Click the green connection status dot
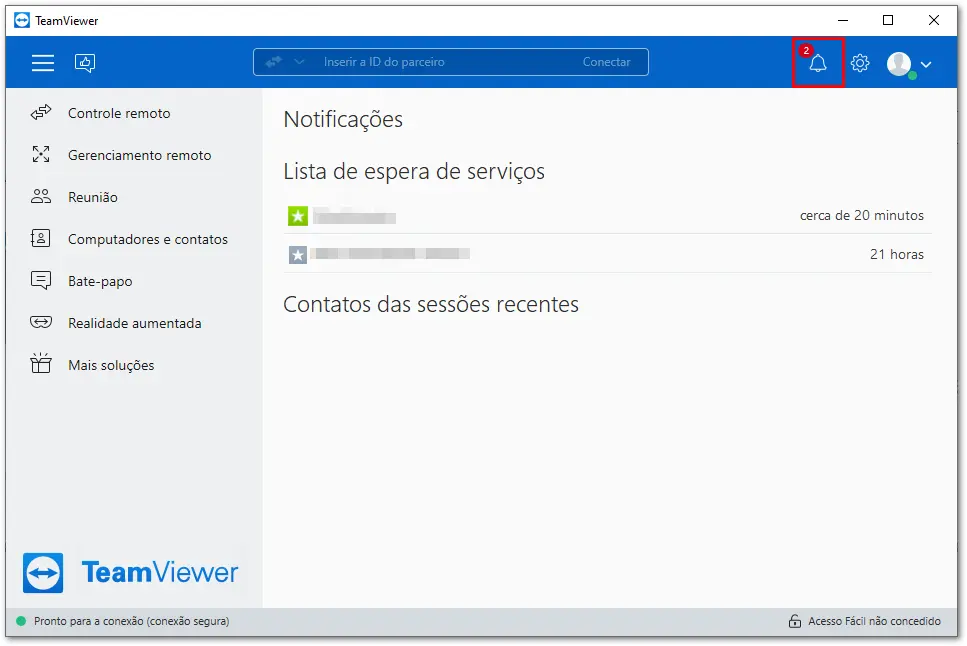The width and height of the screenshot is (967, 646). [x=21, y=621]
